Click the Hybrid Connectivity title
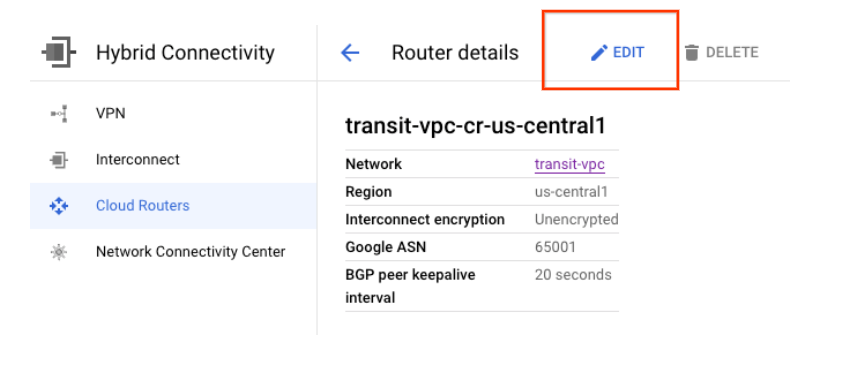The height and width of the screenshot is (369, 841). click(x=185, y=53)
